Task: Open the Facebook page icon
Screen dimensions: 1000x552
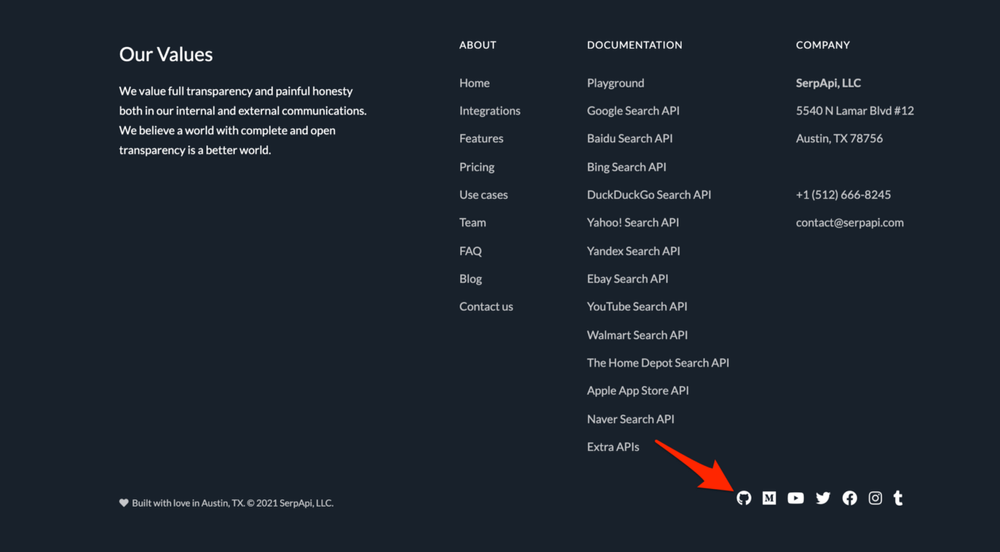Action: pos(849,498)
